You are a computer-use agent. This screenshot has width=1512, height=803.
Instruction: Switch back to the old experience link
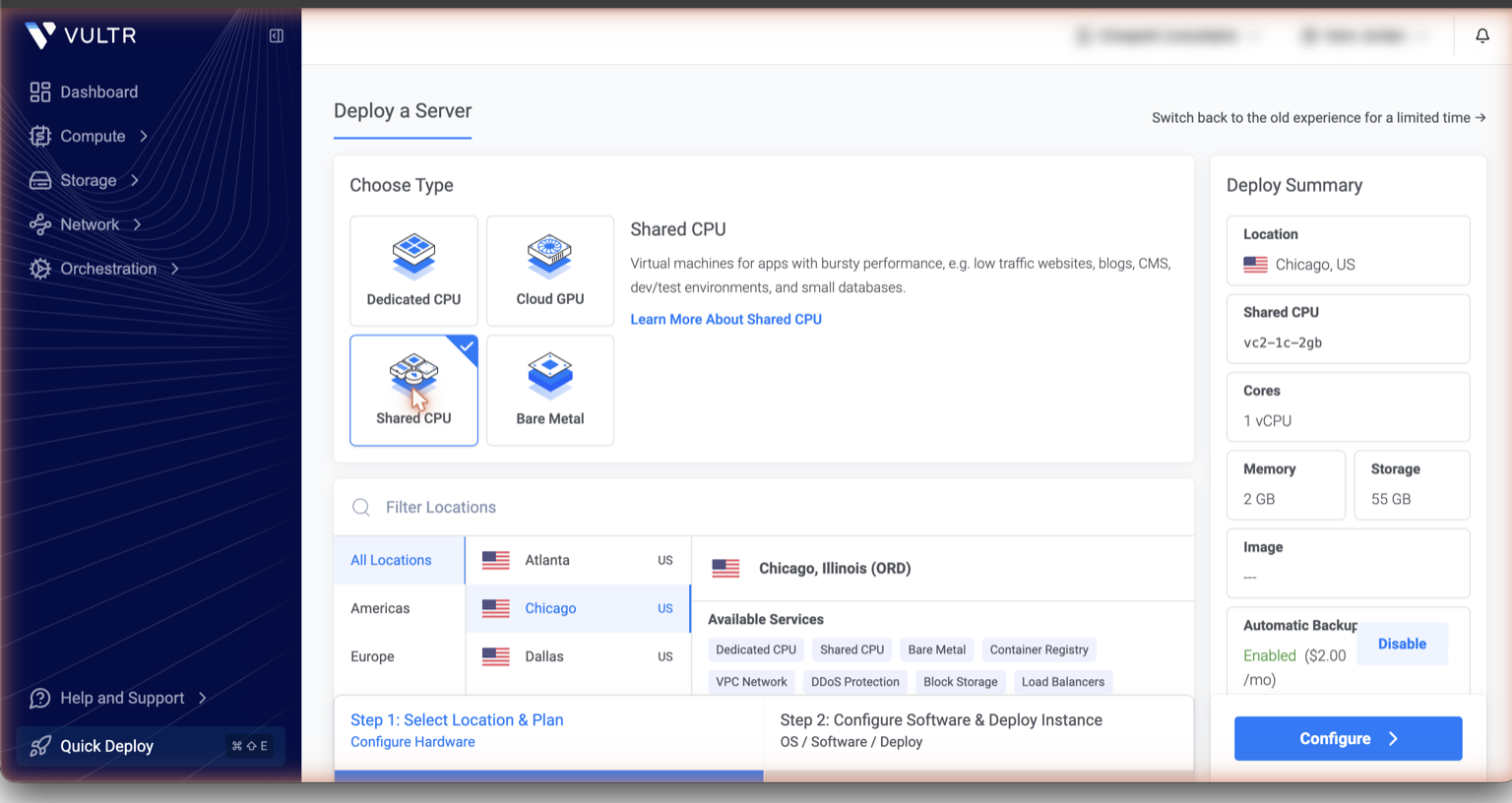(1318, 117)
